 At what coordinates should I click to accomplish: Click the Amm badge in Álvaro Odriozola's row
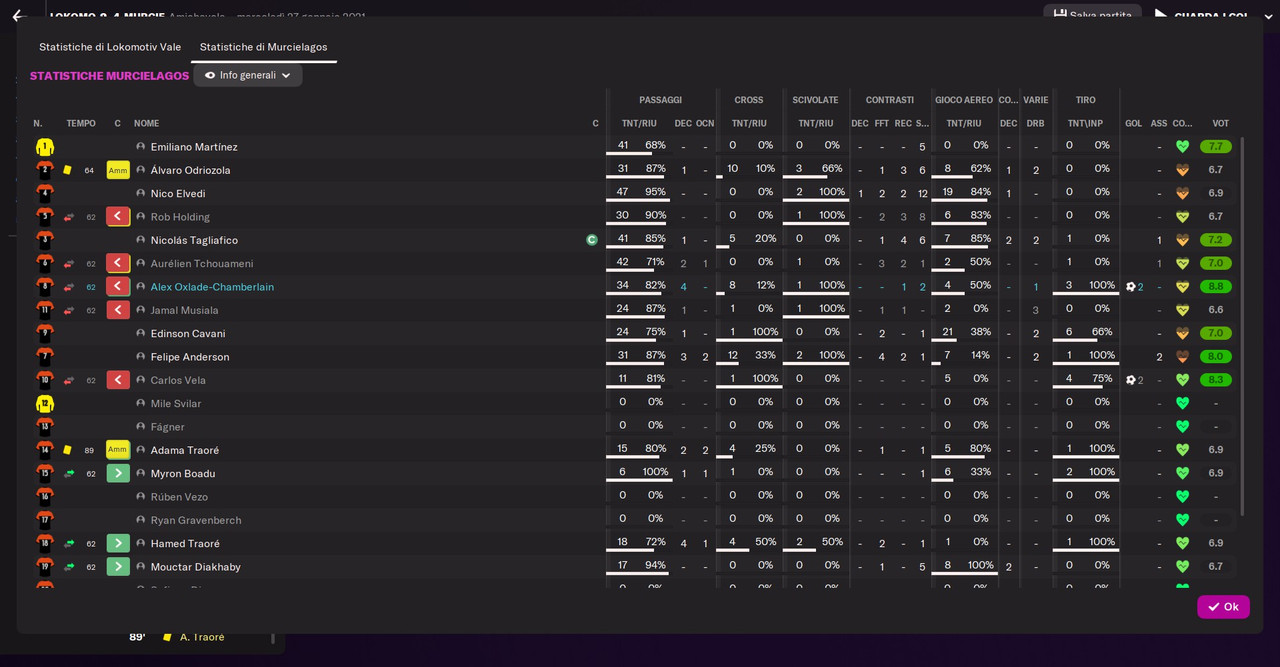click(118, 170)
